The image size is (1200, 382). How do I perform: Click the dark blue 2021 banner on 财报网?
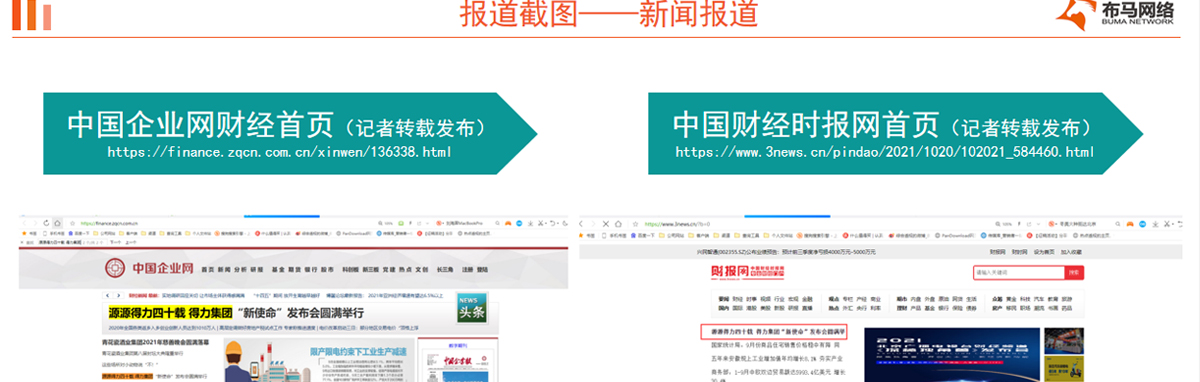pyautogui.click(x=952, y=355)
